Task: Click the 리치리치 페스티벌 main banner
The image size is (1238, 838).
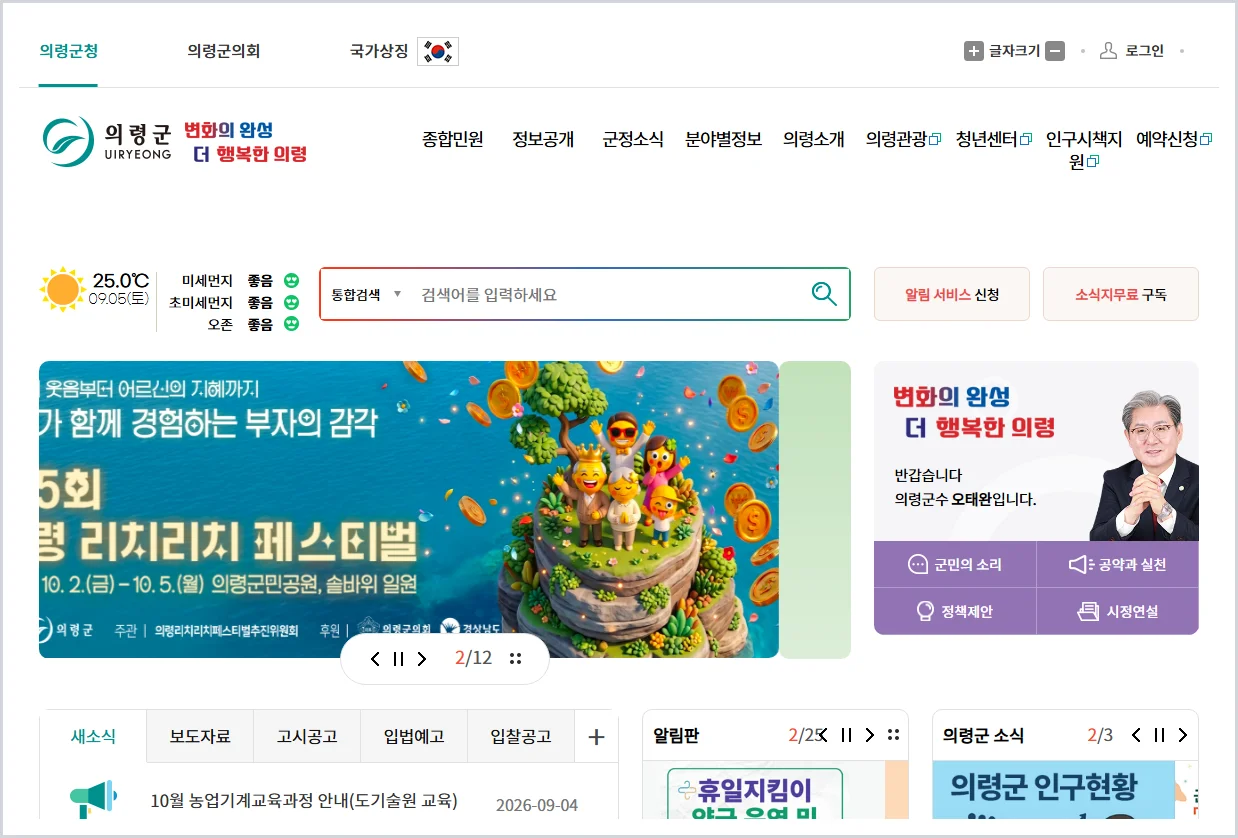Action: pyautogui.click(x=409, y=509)
